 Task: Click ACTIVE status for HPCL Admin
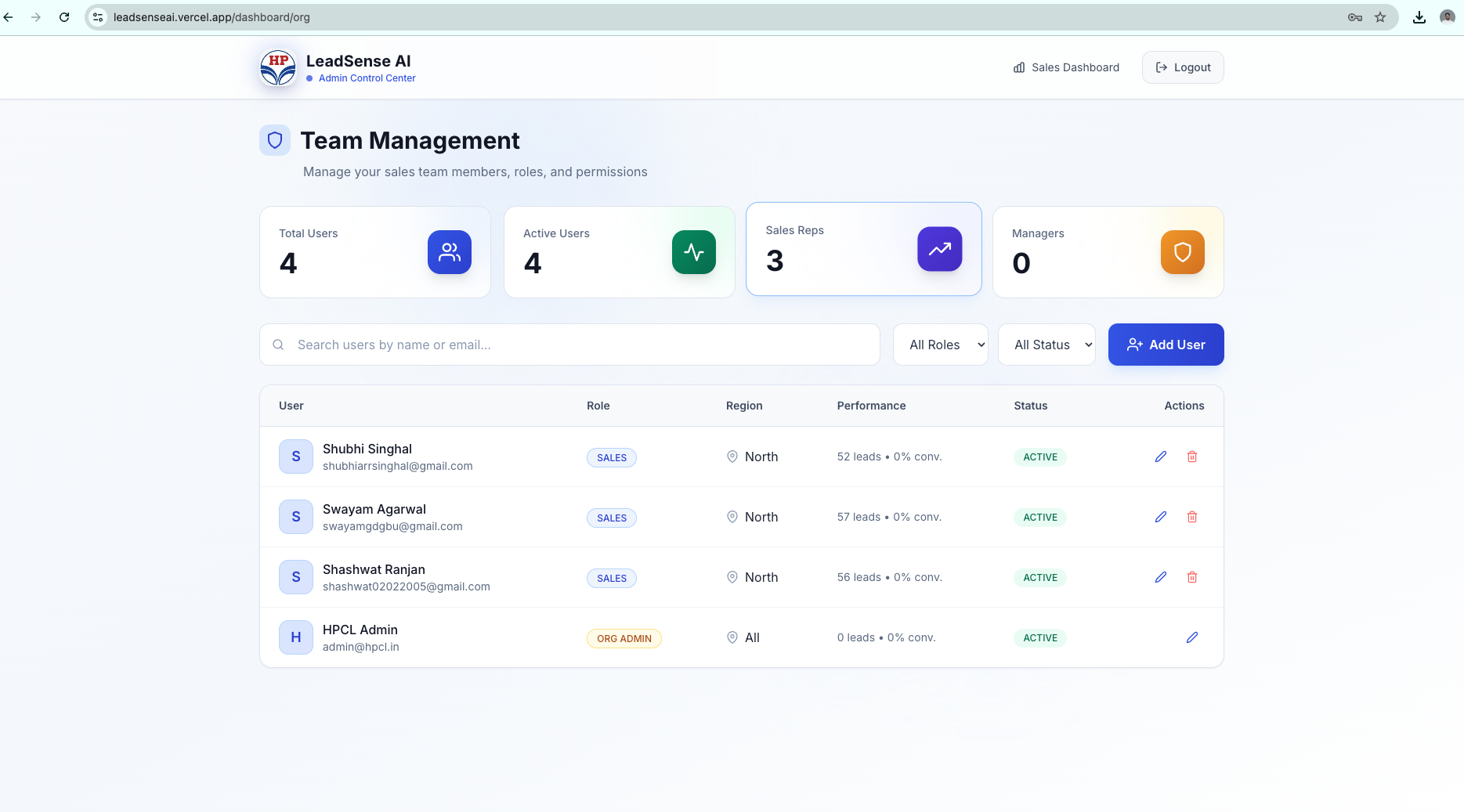[1040, 638]
